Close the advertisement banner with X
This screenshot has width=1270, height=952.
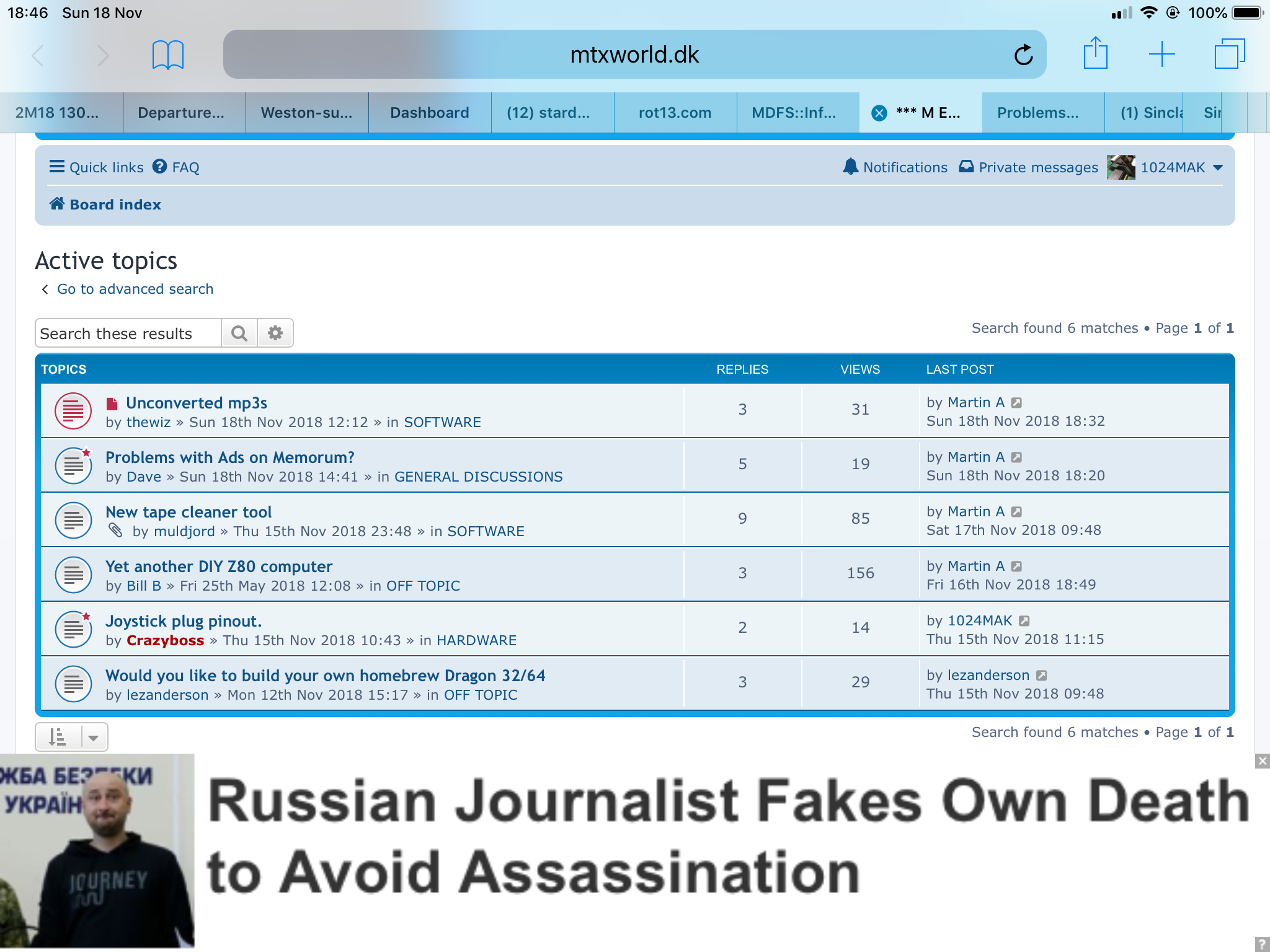[x=1262, y=761]
